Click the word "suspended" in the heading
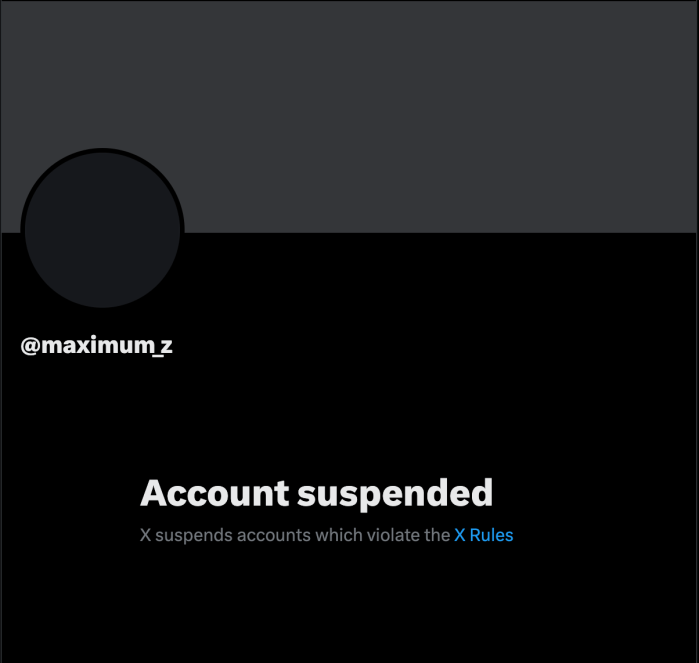Image resolution: width=699 pixels, height=663 pixels. [395, 494]
